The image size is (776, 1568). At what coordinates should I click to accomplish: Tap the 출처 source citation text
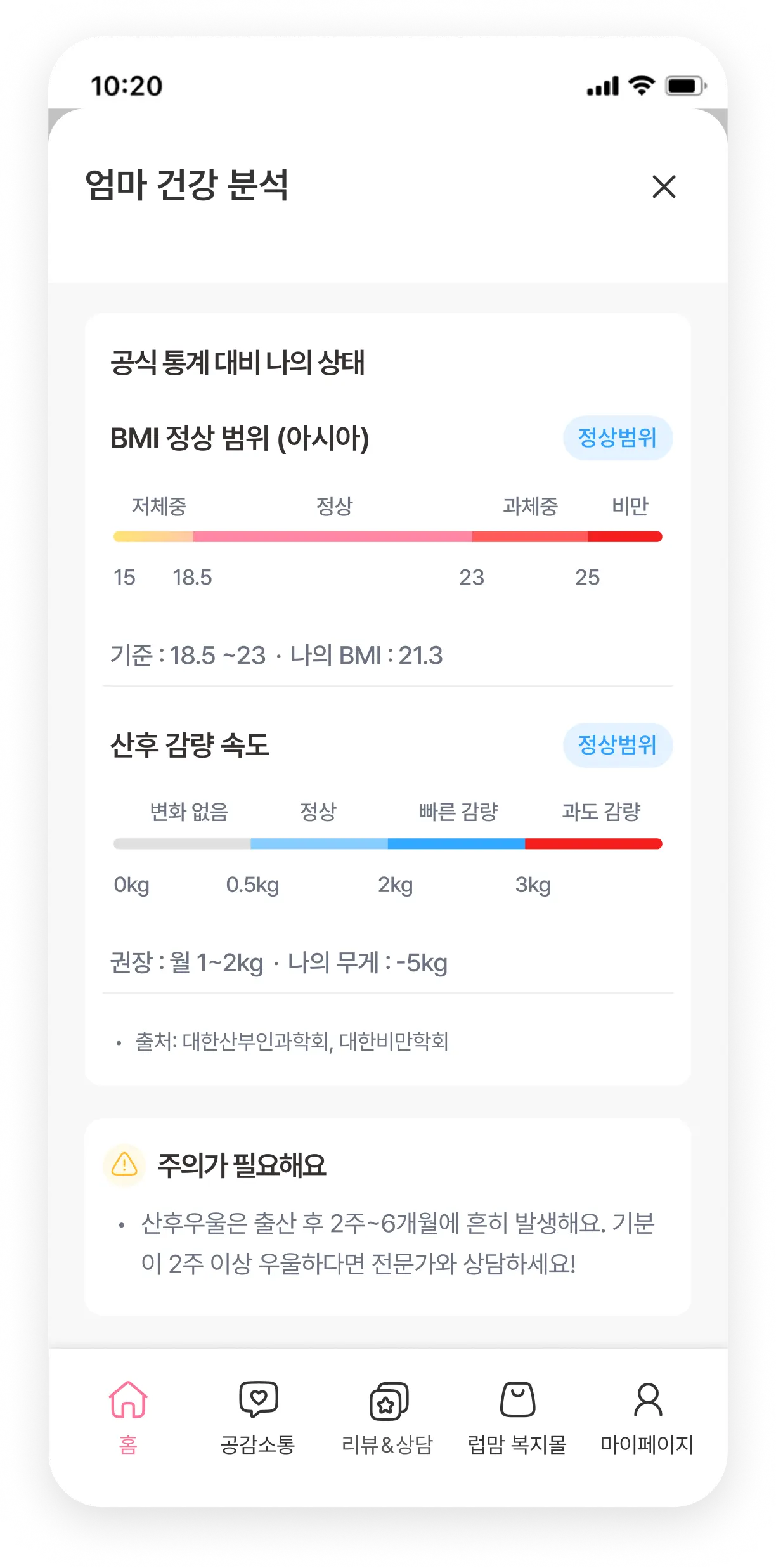tap(292, 1041)
